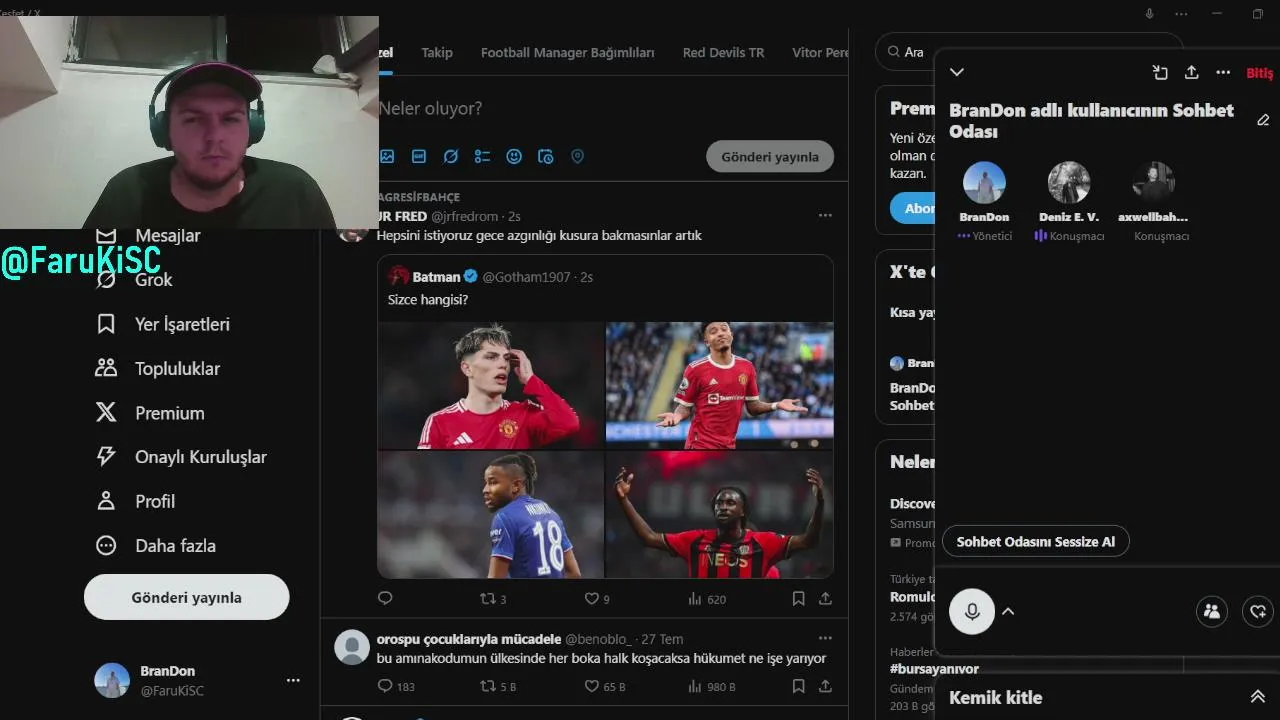Open the Space participants people icon
This screenshot has width=1280, height=720.
pos(1212,611)
